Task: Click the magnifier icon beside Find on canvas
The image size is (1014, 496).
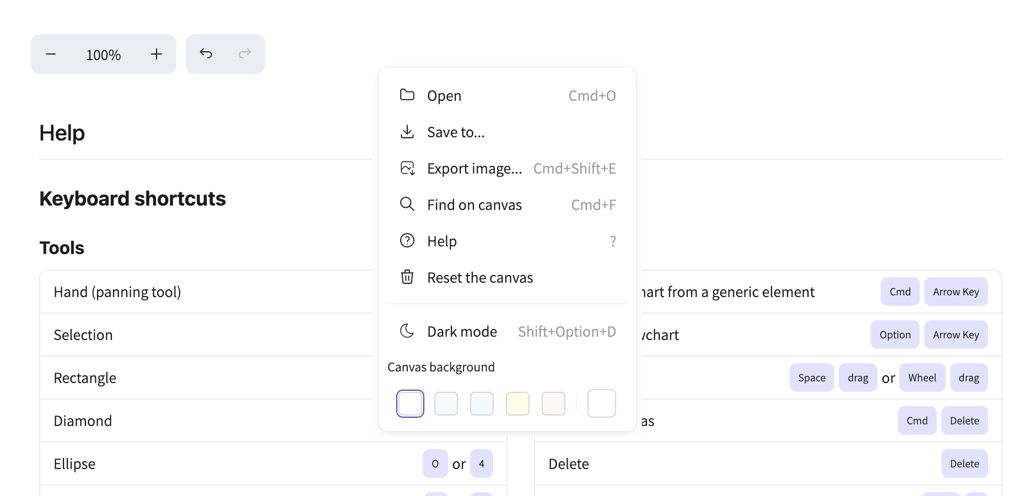Action: pos(407,204)
